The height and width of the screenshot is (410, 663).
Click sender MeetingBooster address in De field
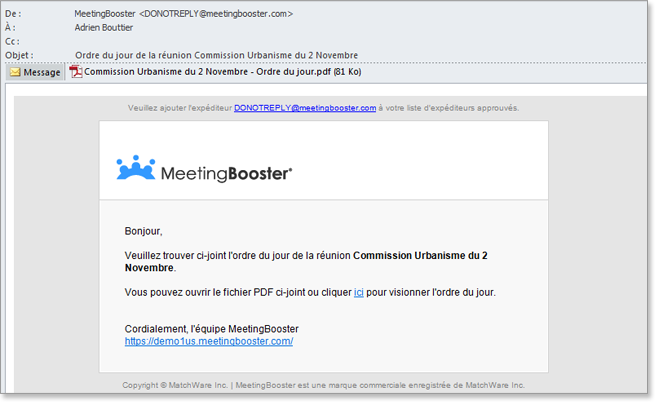(184, 14)
